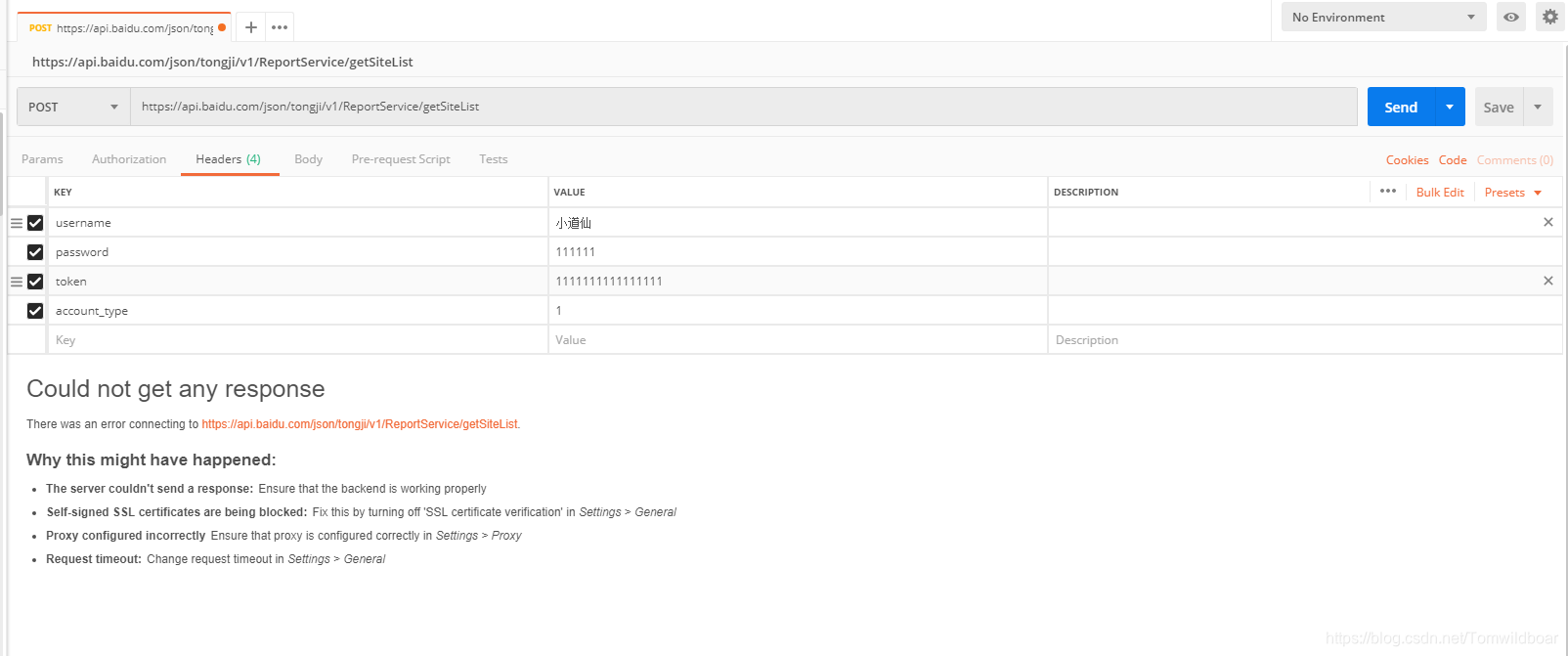The image size is (1568, 656).
Task: Click the request URL input field
Action: click(x=744, y=107)
